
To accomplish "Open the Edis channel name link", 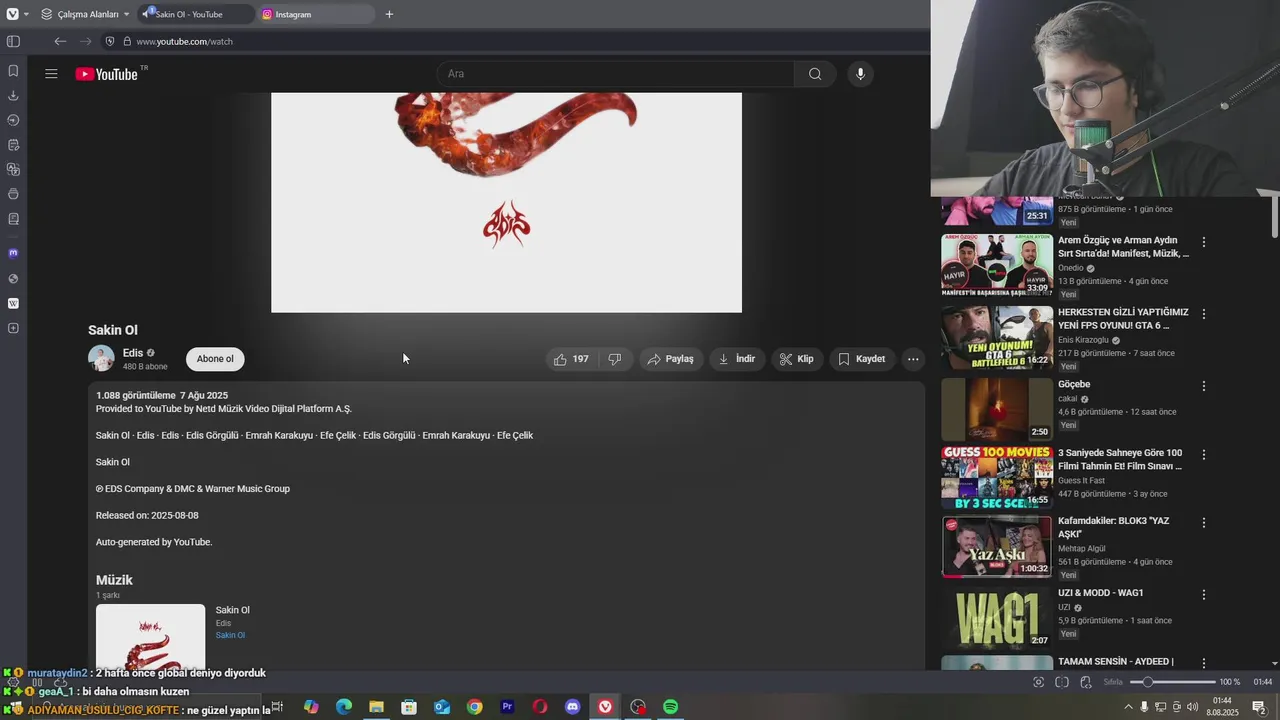I will click(133, 353).
